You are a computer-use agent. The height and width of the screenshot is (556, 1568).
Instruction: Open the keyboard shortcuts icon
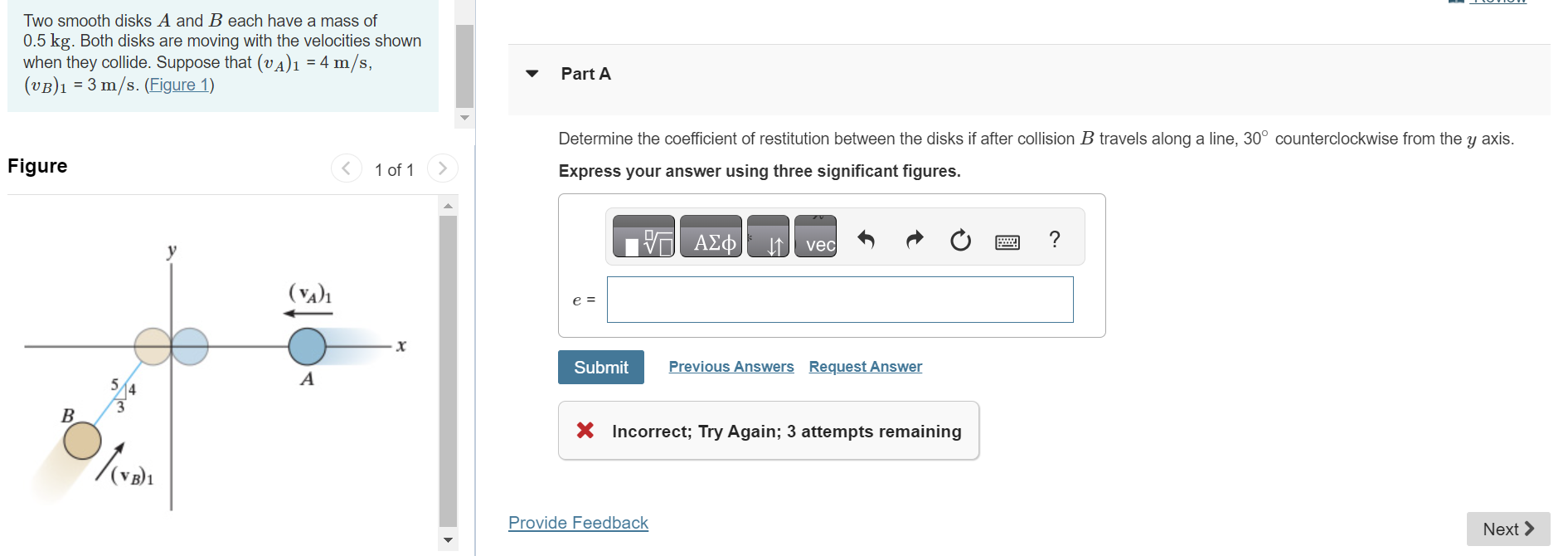1006,240
